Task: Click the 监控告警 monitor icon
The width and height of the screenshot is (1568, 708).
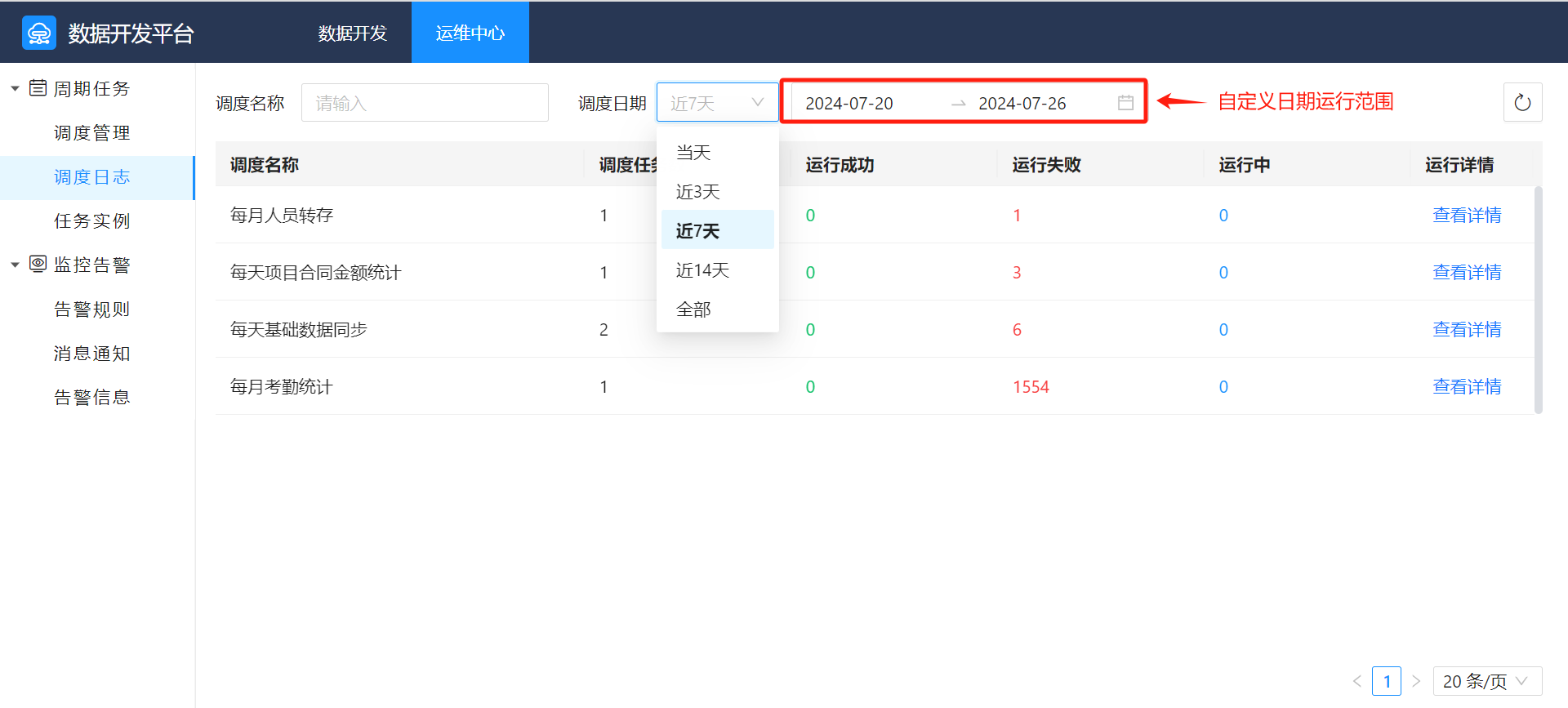Action: (x=38, y=264)
